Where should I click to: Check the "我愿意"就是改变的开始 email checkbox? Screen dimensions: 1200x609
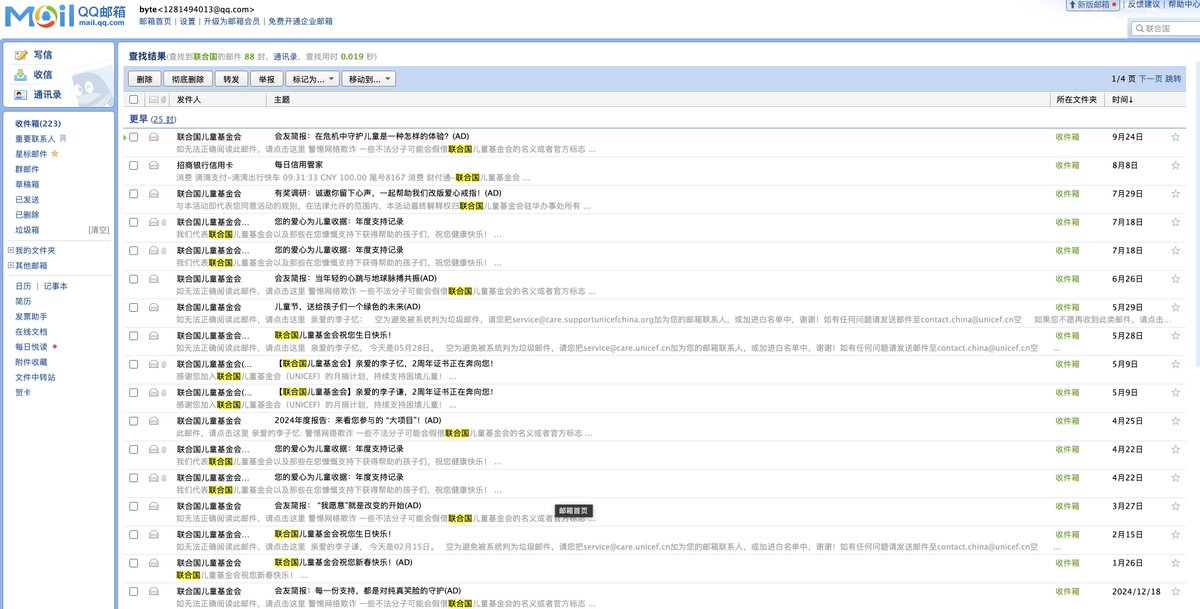[x=134, y=506]
